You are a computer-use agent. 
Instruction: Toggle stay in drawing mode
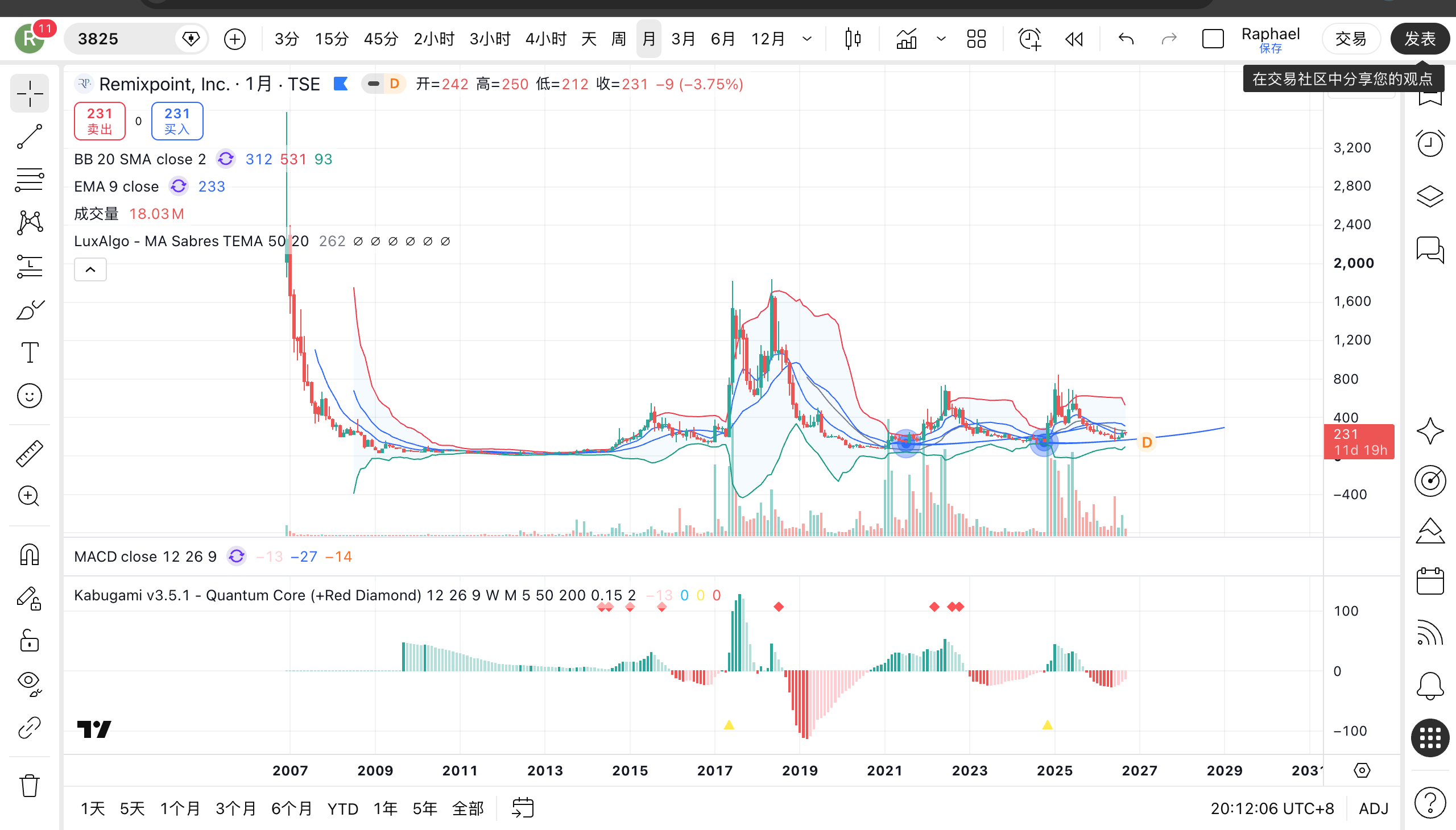(x=30, y=598)
